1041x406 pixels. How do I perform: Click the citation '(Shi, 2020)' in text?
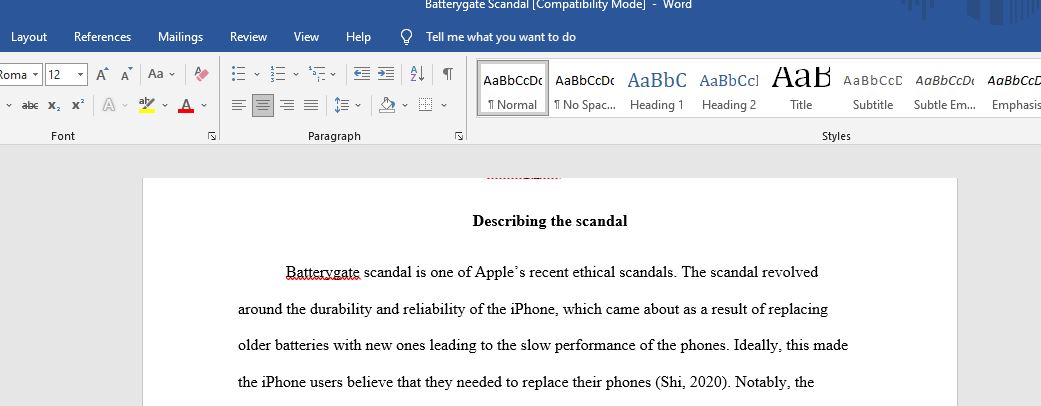tap(691, 383)
